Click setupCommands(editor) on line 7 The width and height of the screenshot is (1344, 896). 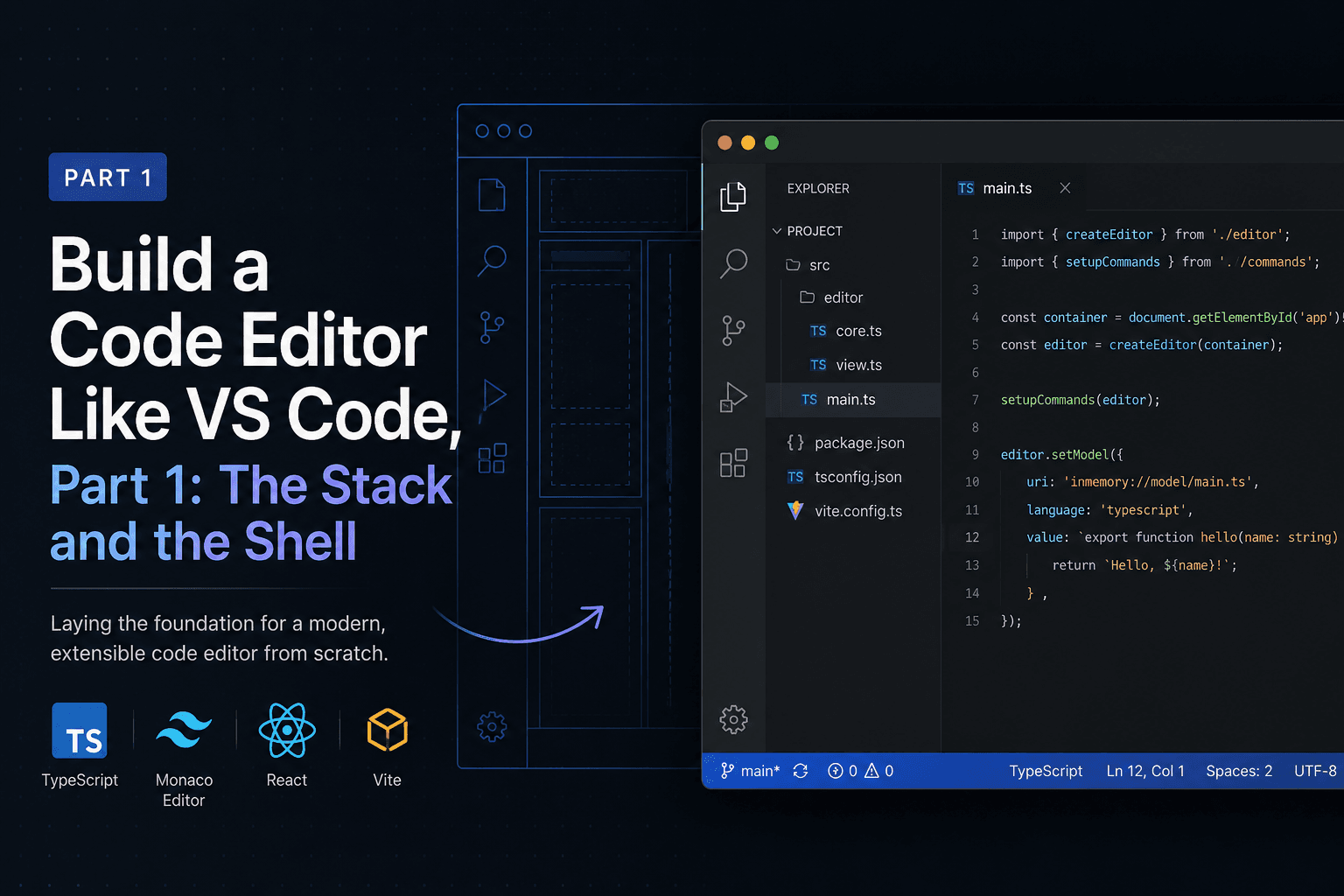pos(1081,400)
